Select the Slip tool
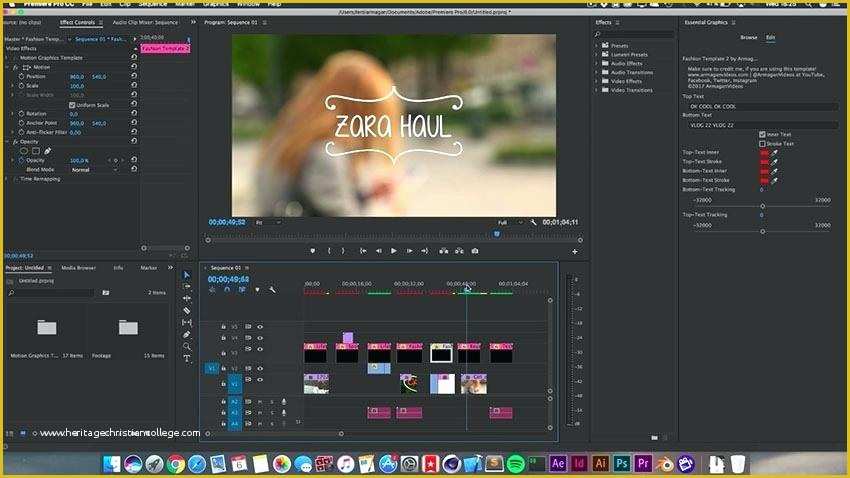Image resolution: width=850 pixels, height=478 pixels. (186, 322)
